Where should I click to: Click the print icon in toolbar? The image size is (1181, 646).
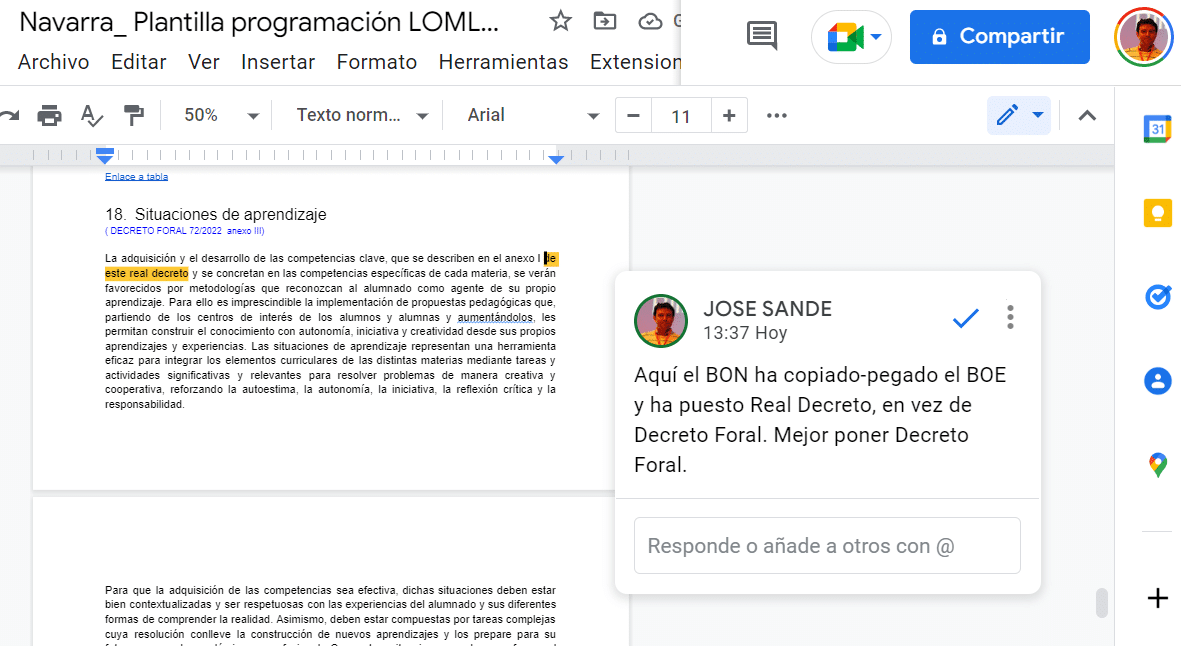(49, 115)
